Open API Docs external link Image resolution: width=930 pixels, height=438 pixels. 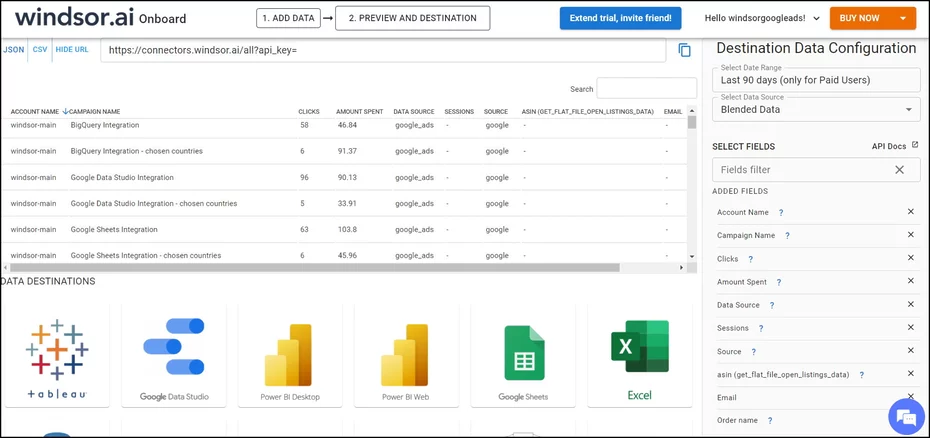(894, 146)
